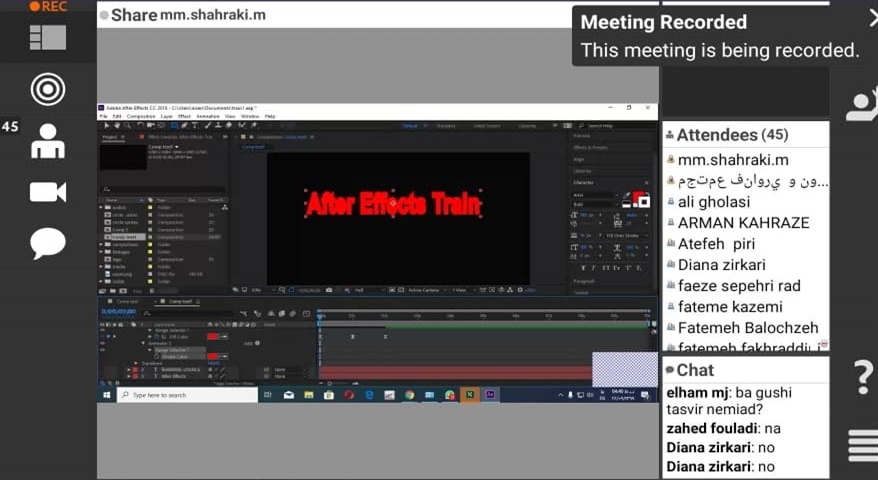Open the viewer resolution Half dropdown
Viewport: 878px width, 480px height.
pyautogui.click(x=368, y=290)
